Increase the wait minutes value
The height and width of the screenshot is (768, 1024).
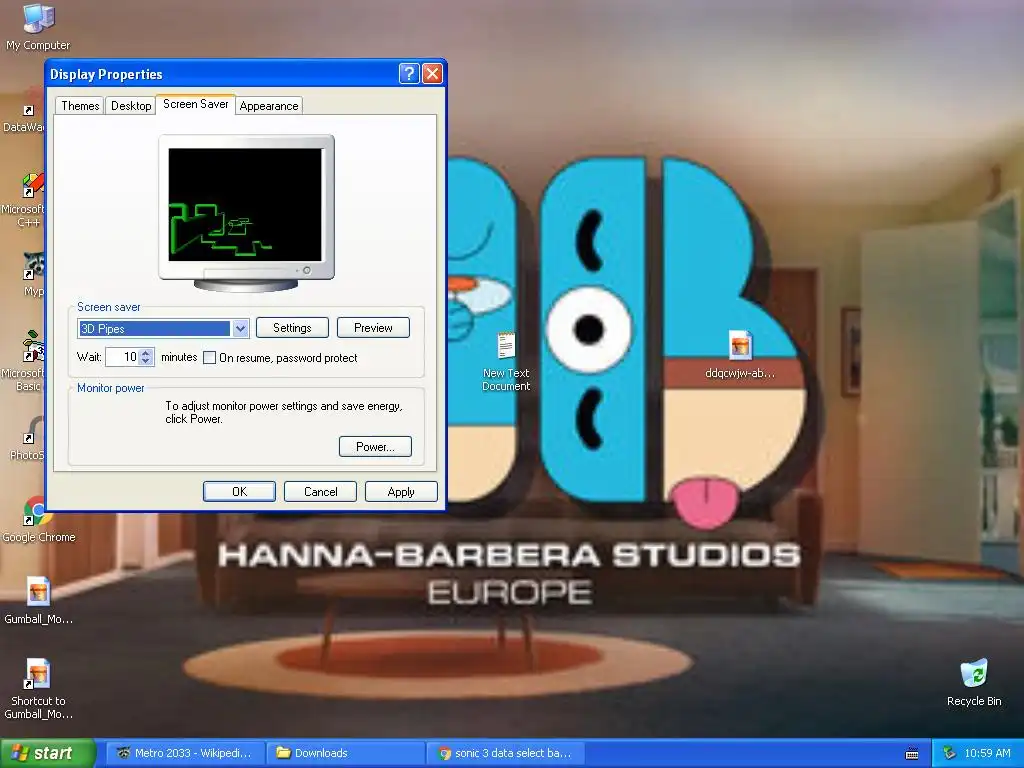coord(146,353)
